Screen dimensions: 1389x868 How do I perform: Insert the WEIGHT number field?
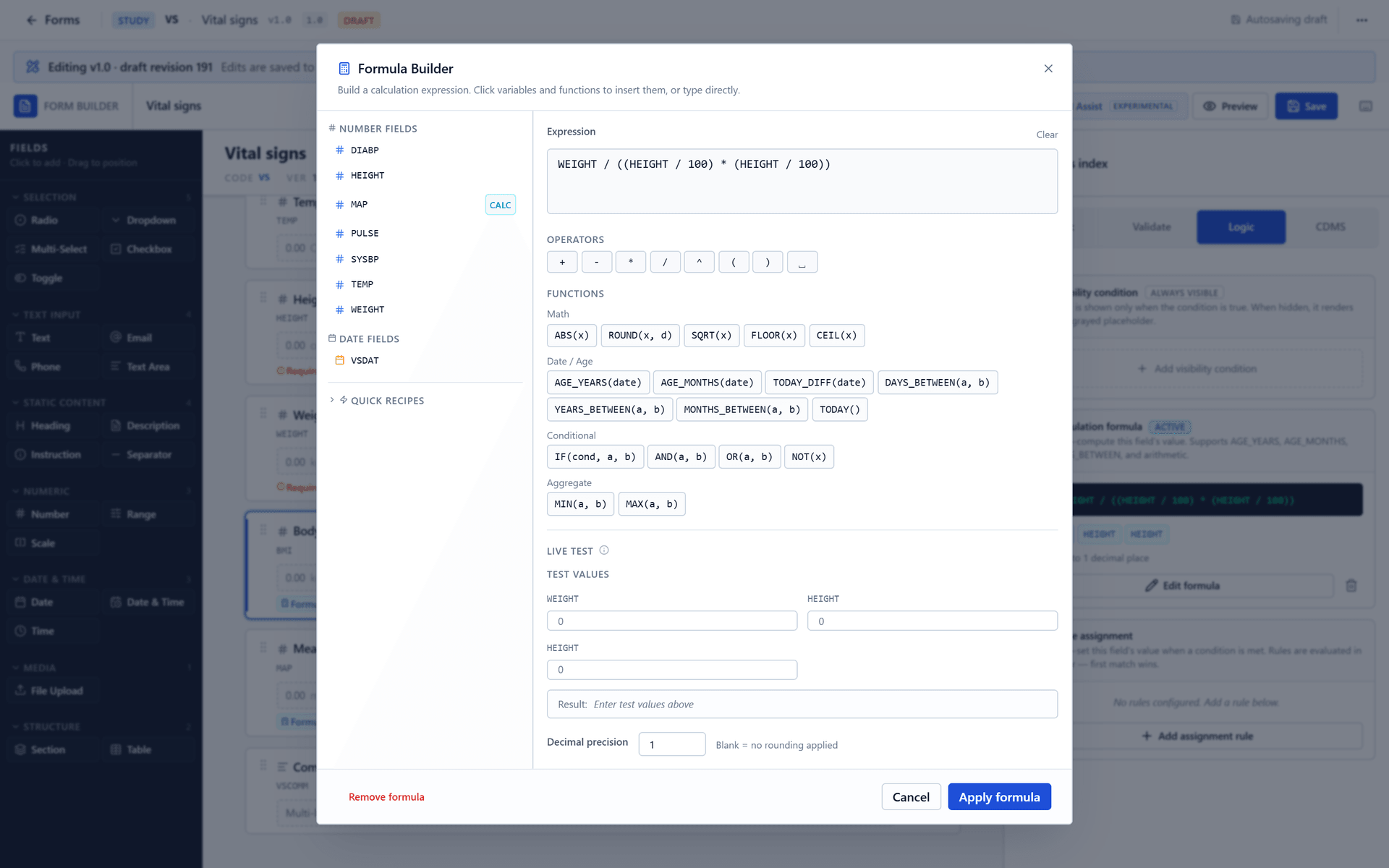(425, 310)
